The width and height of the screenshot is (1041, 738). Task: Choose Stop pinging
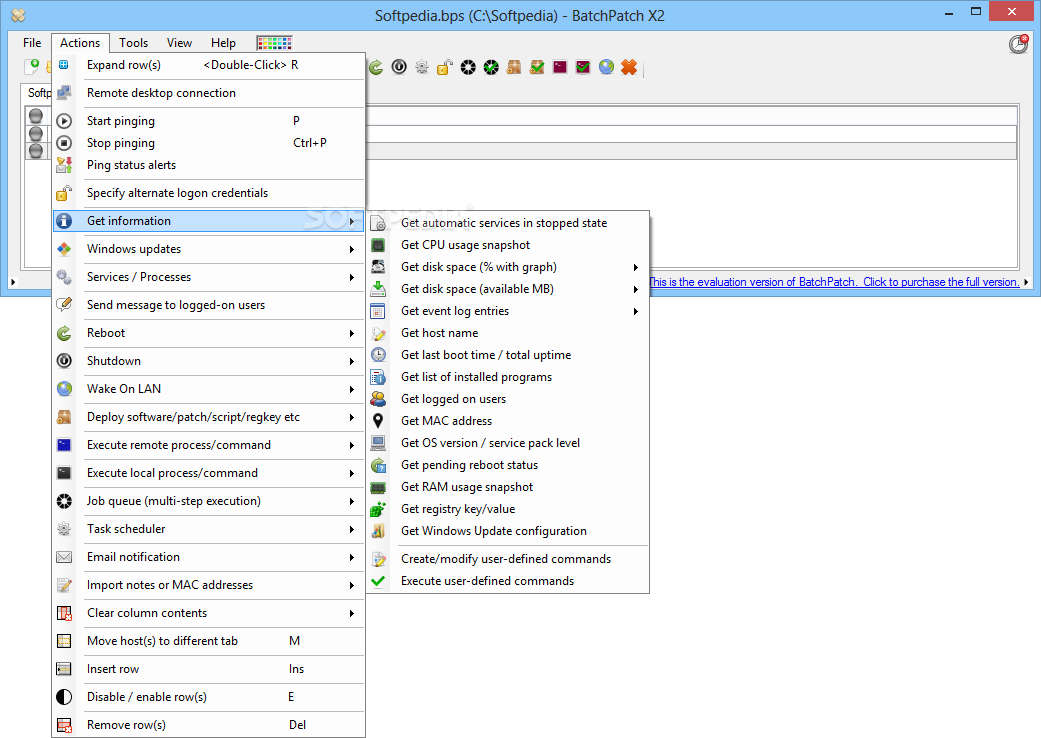208,143
